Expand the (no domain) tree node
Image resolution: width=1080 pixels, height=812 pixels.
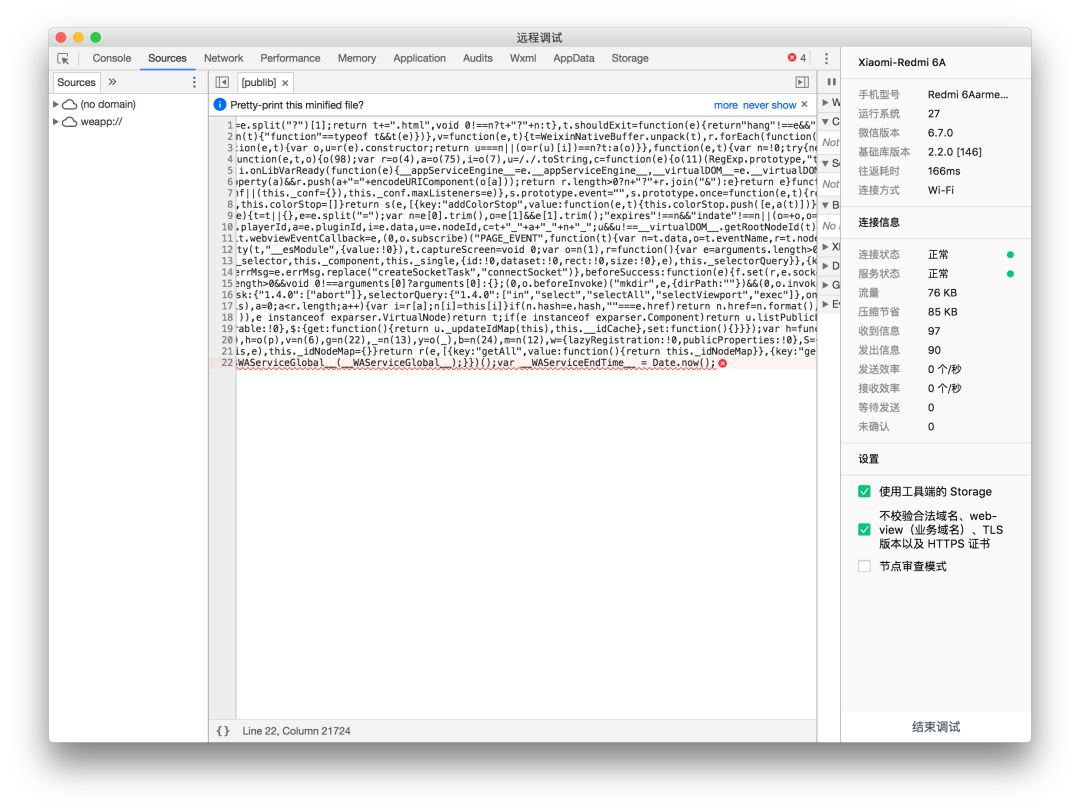[x=56, y=104]
